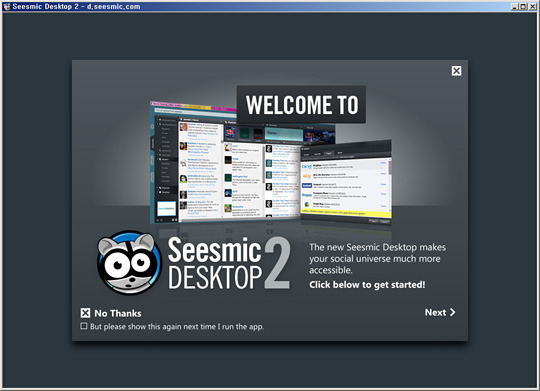Maximize the Seesmic Desktop 2 window
Screen dimensions: 540x391
click(523, 6)
